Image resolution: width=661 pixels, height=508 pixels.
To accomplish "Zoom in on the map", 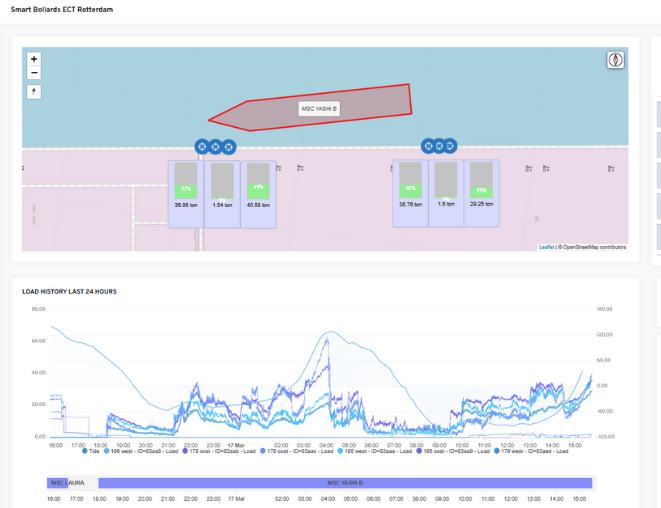I will point(34,59).
